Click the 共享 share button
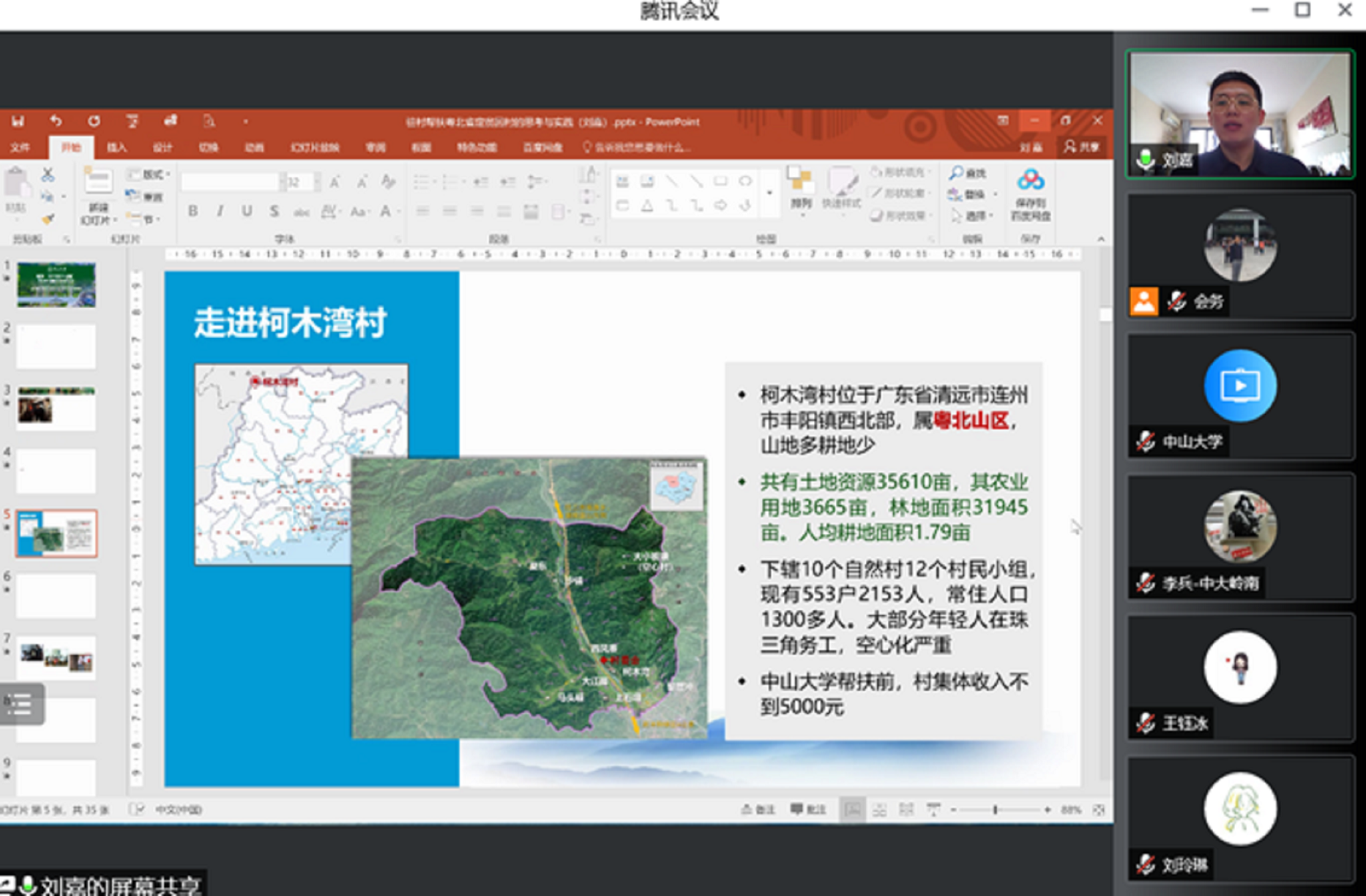The width and height of the screenshot is (1366, 896). pyautogui.click(x=1082, y=148)
